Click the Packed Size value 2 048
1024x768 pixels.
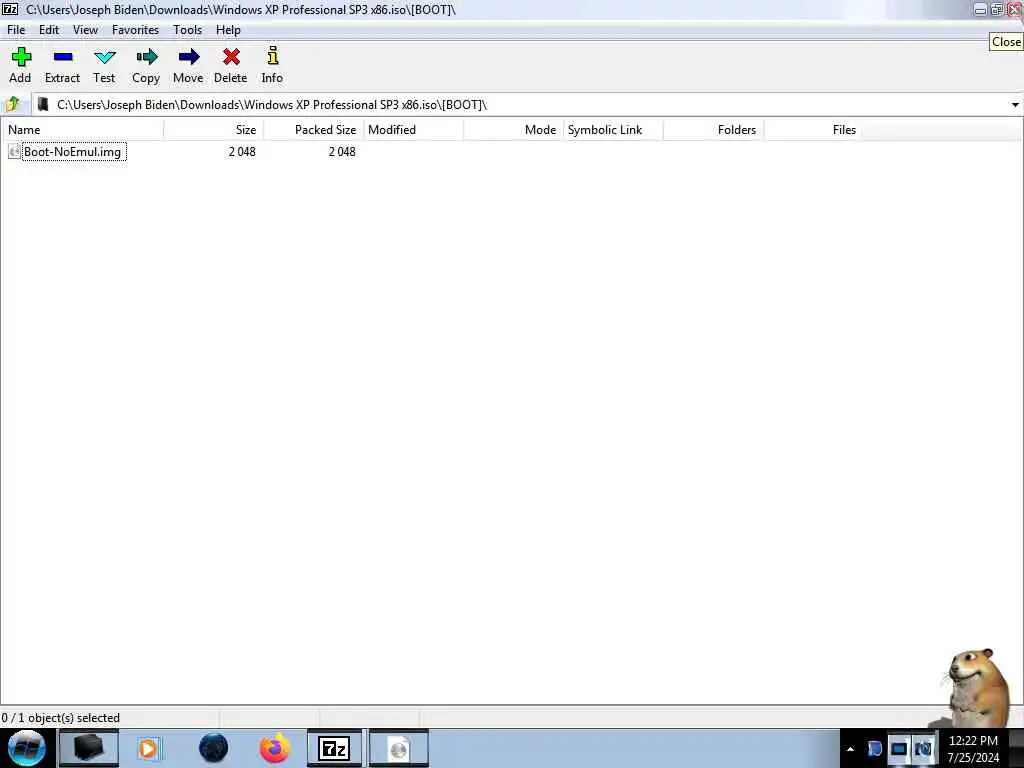(x=342, y=152)
